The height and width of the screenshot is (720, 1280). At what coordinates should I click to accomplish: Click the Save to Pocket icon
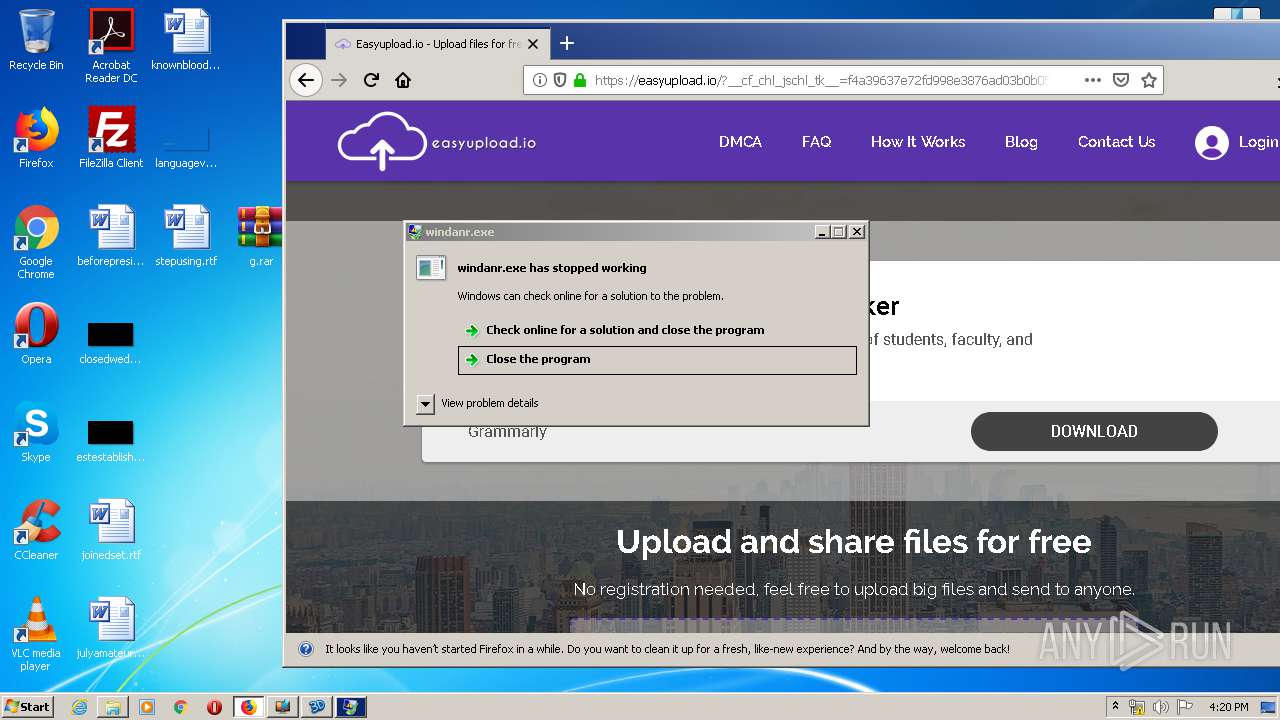(1121, 80)
